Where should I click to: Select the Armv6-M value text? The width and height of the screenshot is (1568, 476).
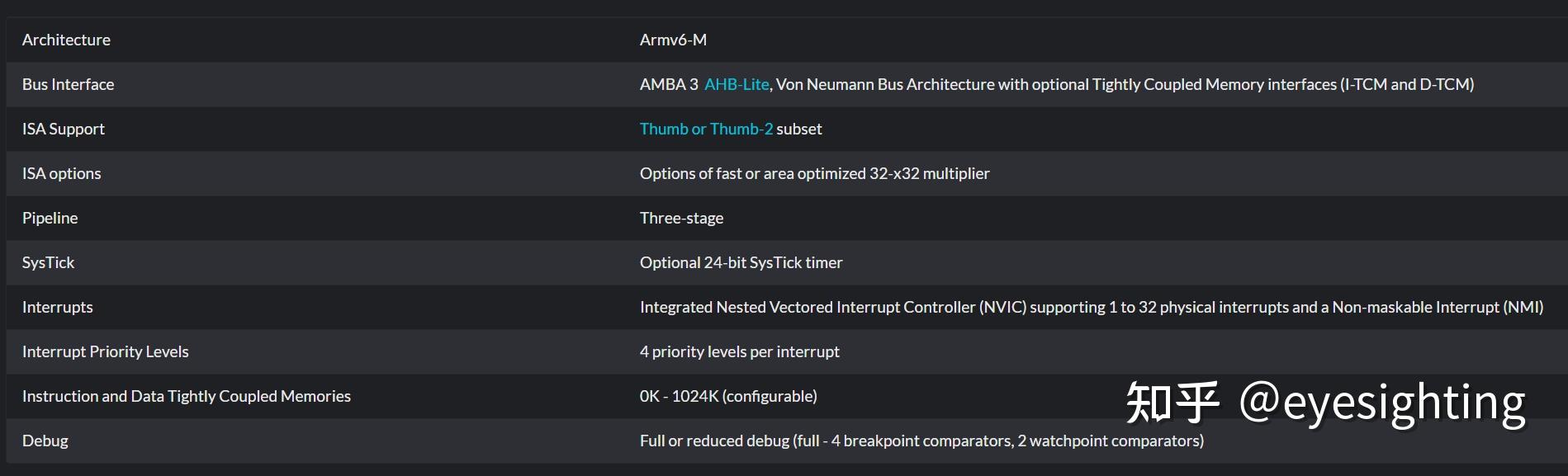coord(673,40)
